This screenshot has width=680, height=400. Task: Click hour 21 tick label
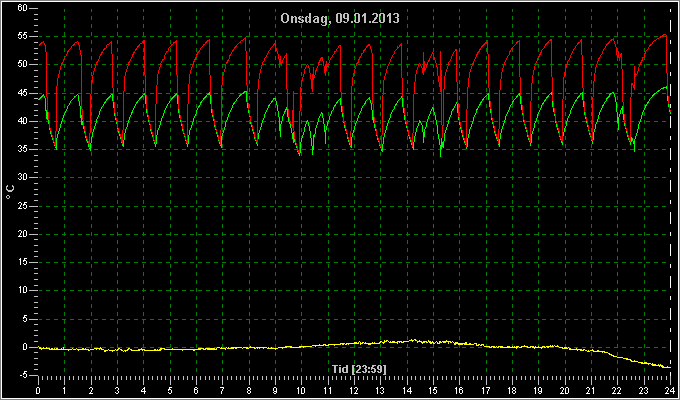coord(591,390)
